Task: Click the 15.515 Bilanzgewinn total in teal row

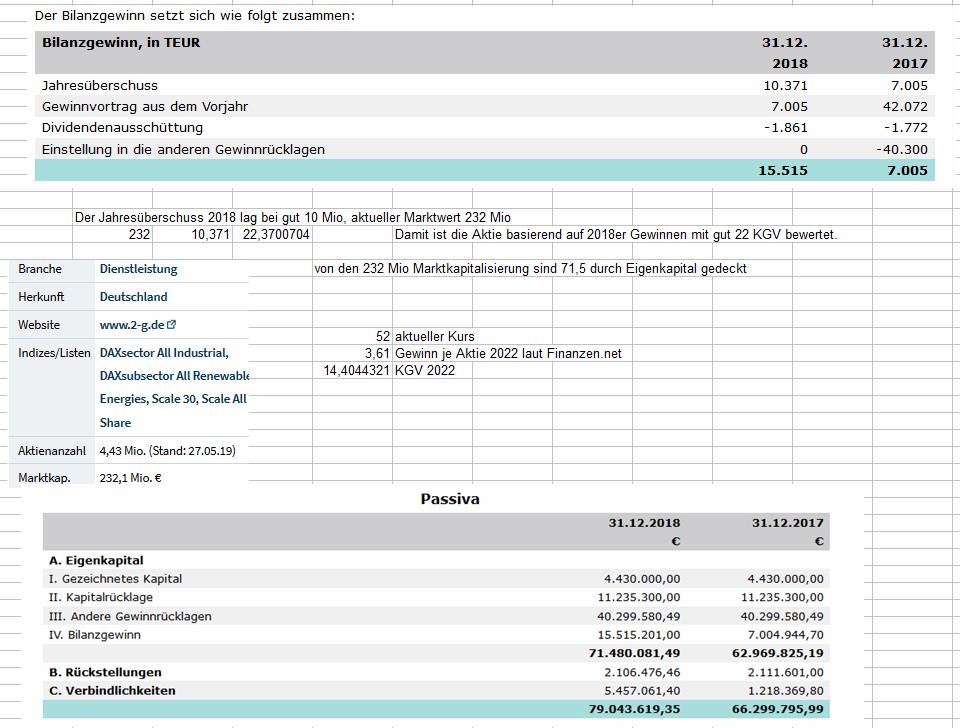Action: (782, 171)
